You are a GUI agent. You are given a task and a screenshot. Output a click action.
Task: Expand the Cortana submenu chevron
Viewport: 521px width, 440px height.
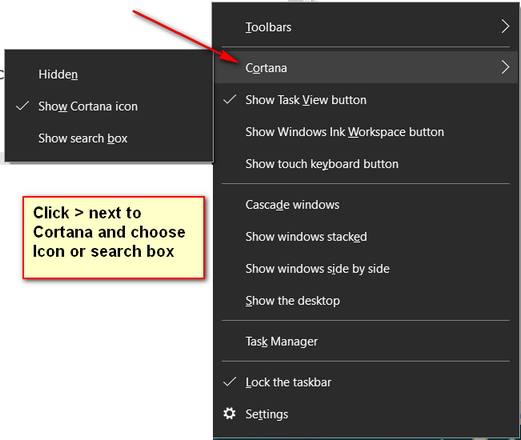pyautogui.click(x=505, y=67)
